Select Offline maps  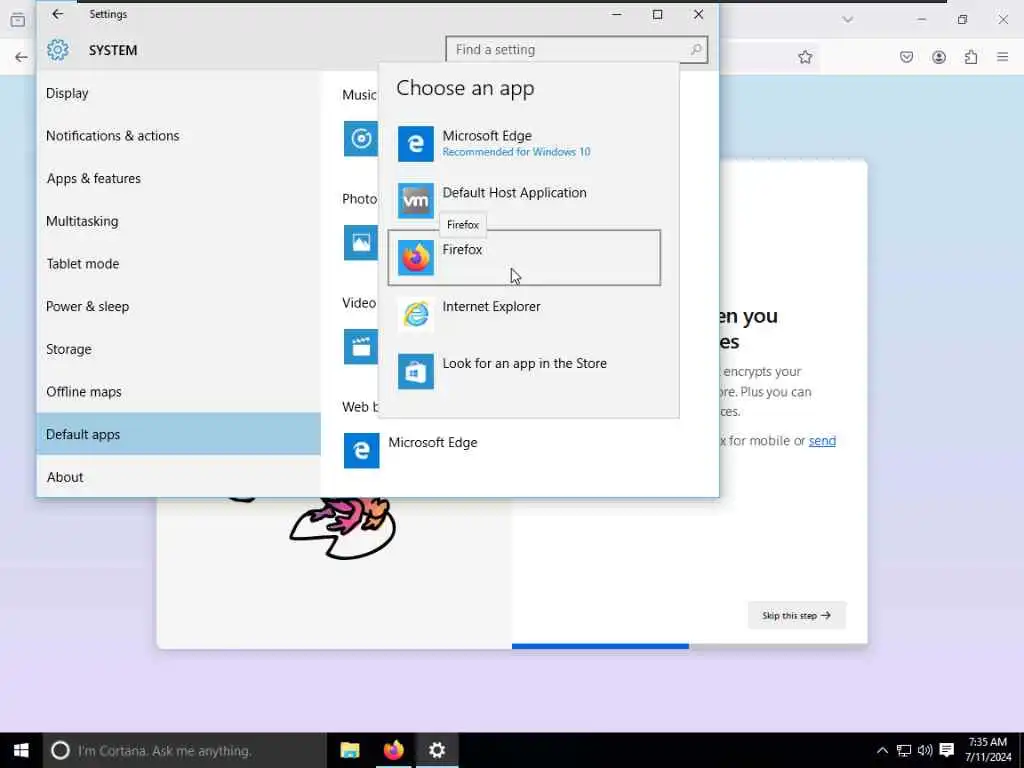(x=178, y=392)
